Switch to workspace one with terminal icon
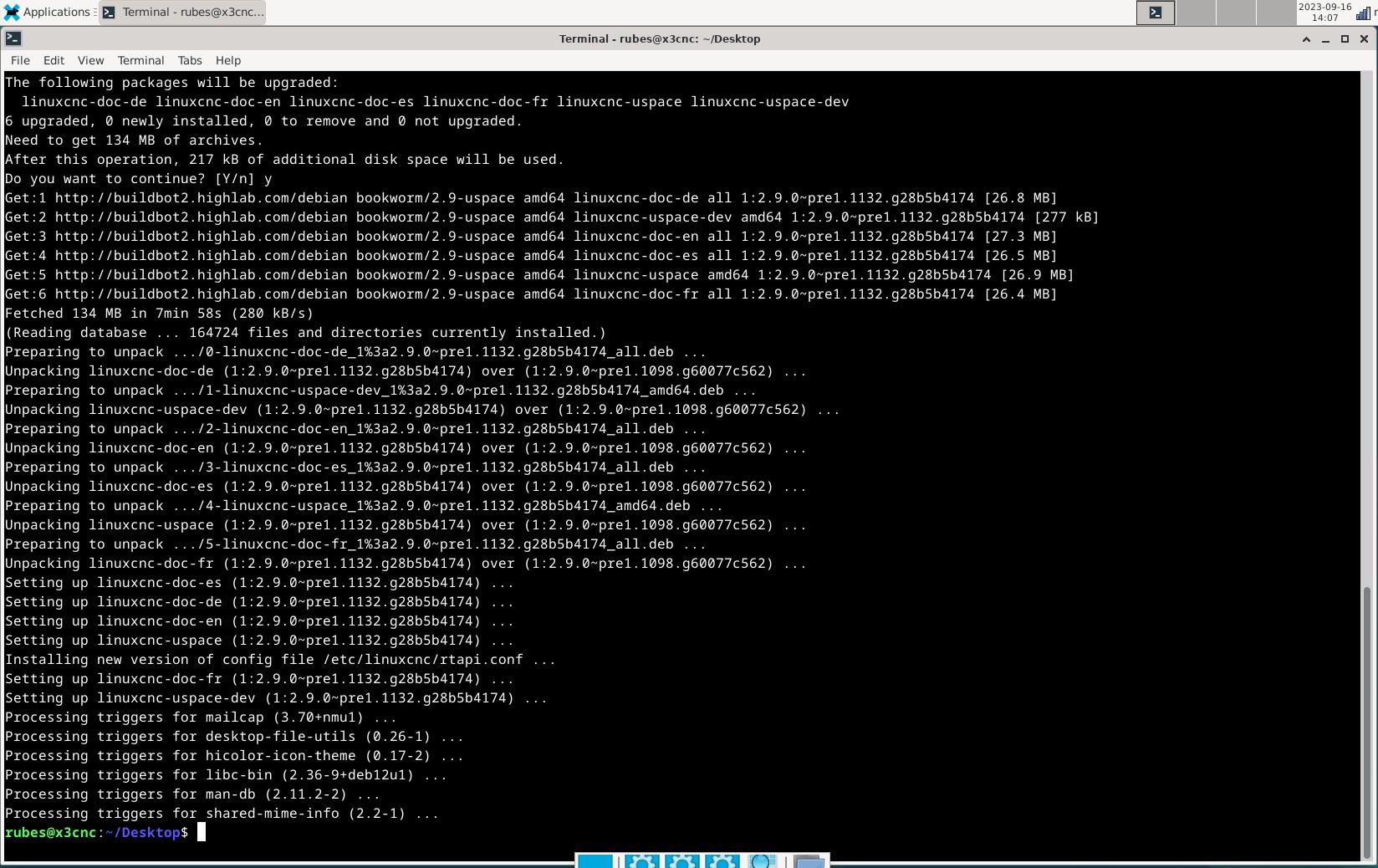The height and width of the screenshot is (868, 1378). (x=1156, y=13)
